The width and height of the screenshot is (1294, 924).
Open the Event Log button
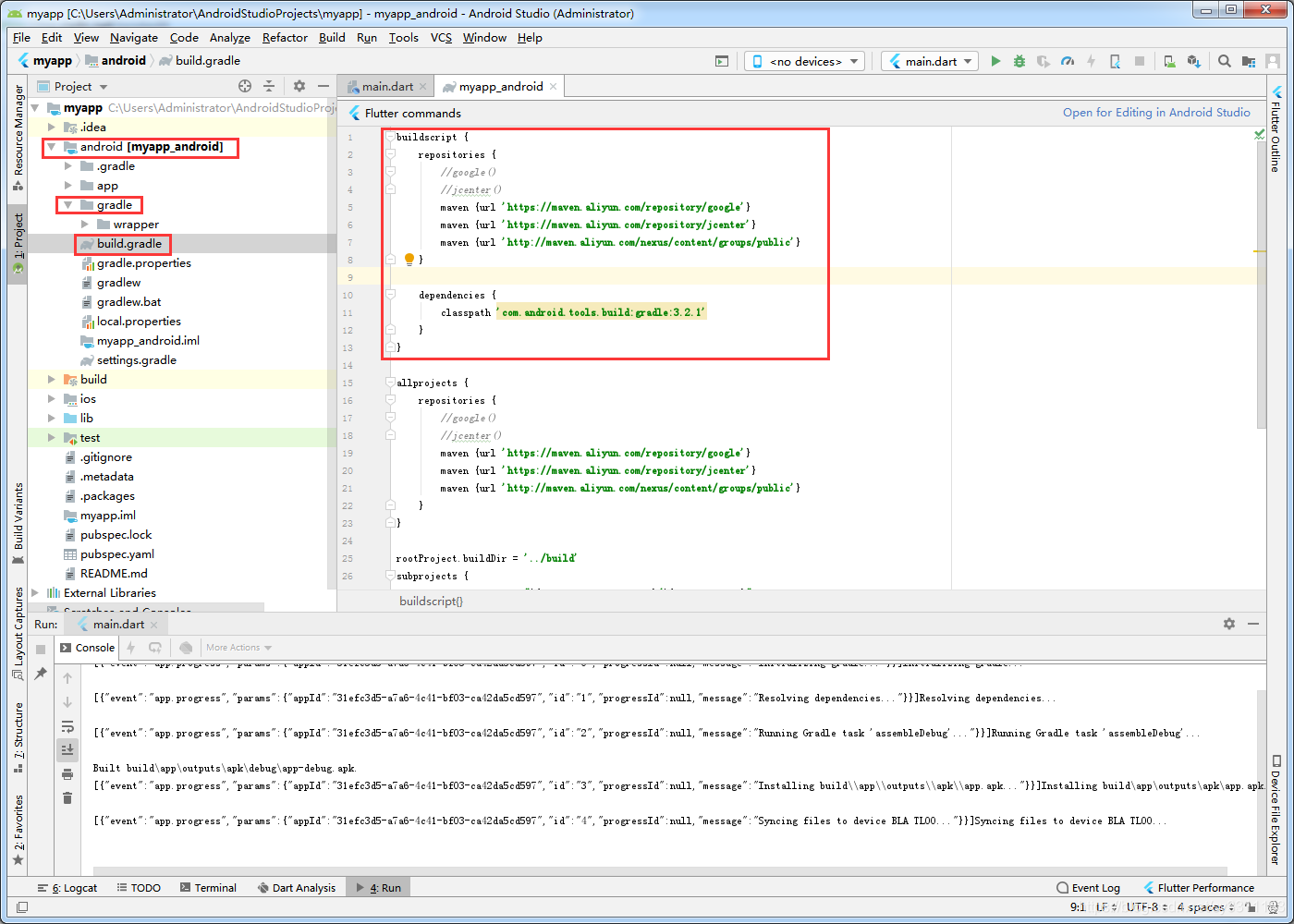tap(1088, 888)
